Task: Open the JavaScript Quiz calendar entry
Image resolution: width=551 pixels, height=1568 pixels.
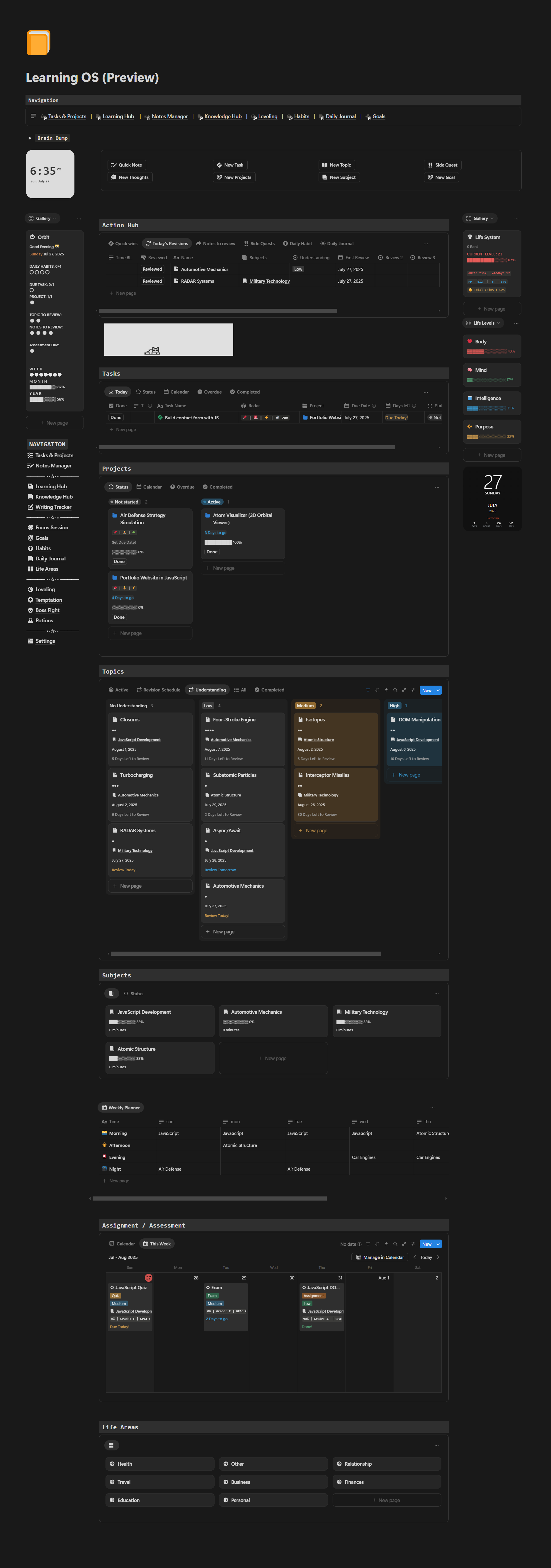Action: [130, 1308]
